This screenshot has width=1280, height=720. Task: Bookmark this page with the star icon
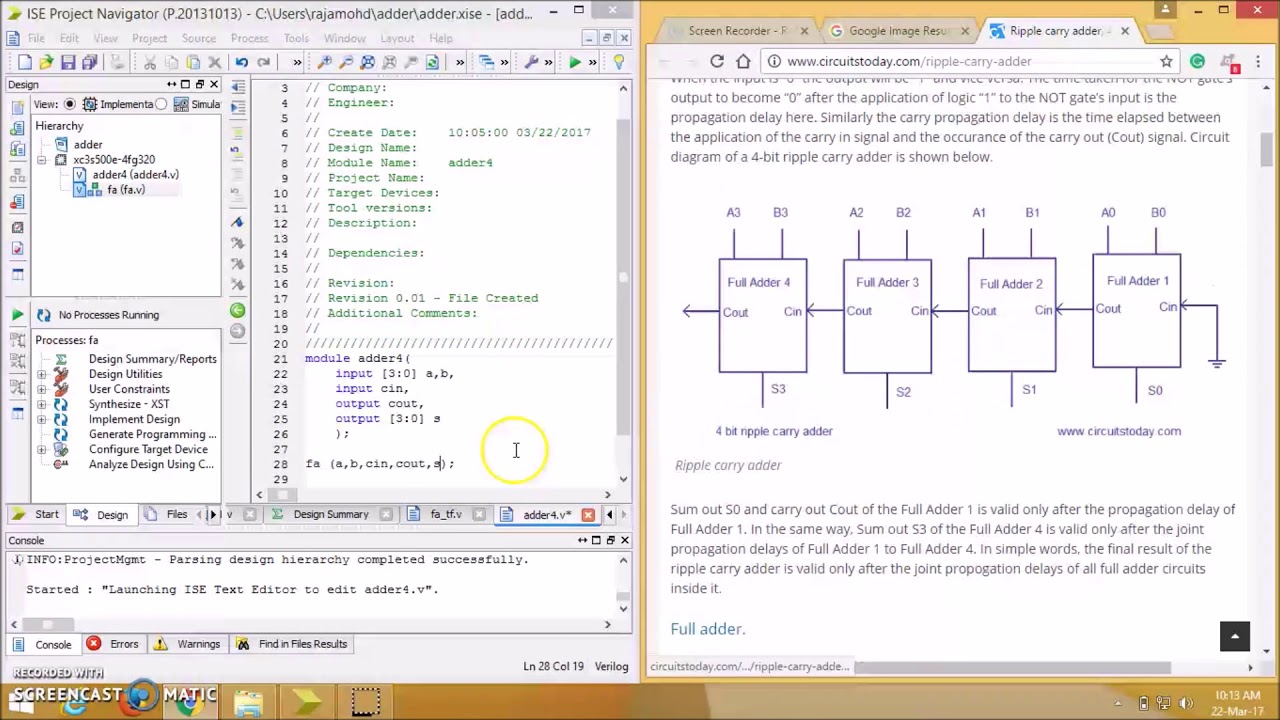(1166, 61)
